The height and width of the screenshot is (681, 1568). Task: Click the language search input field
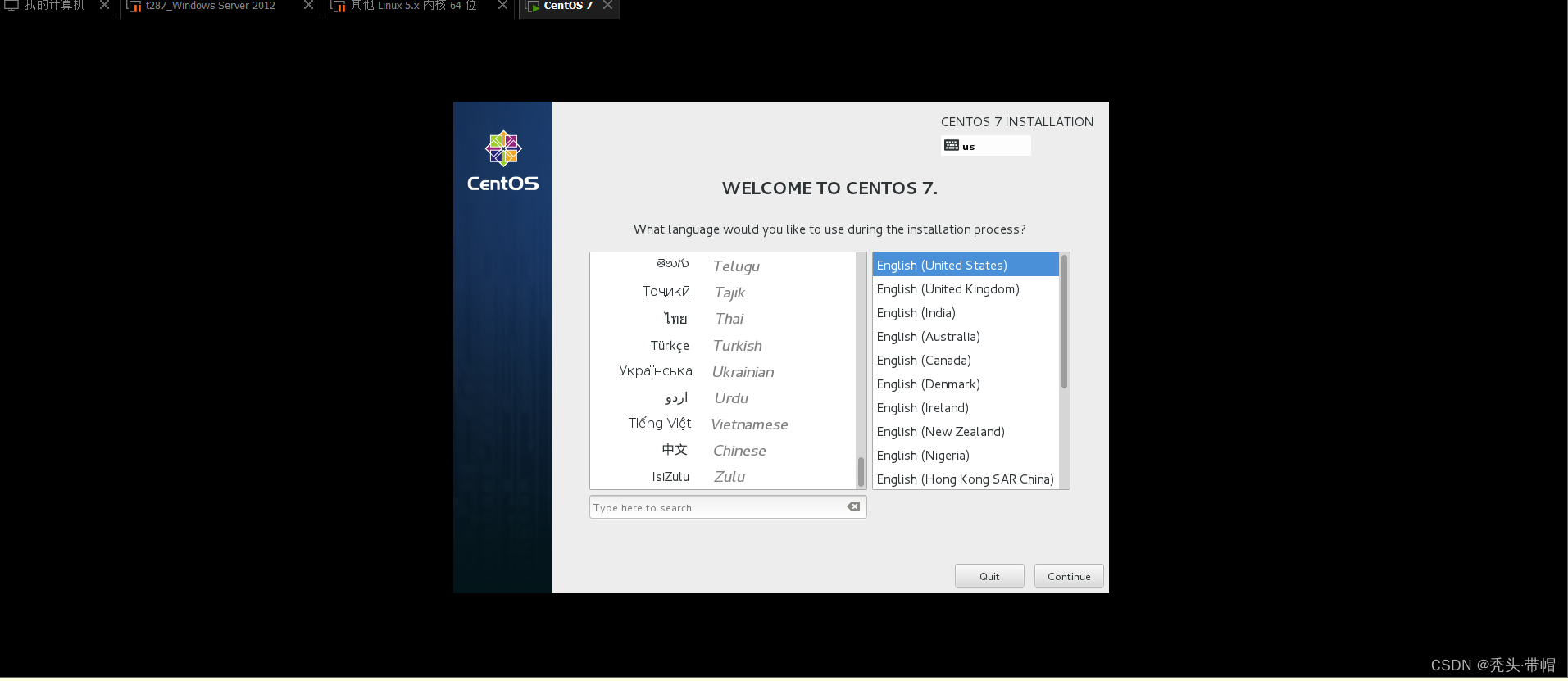[728, 507]
